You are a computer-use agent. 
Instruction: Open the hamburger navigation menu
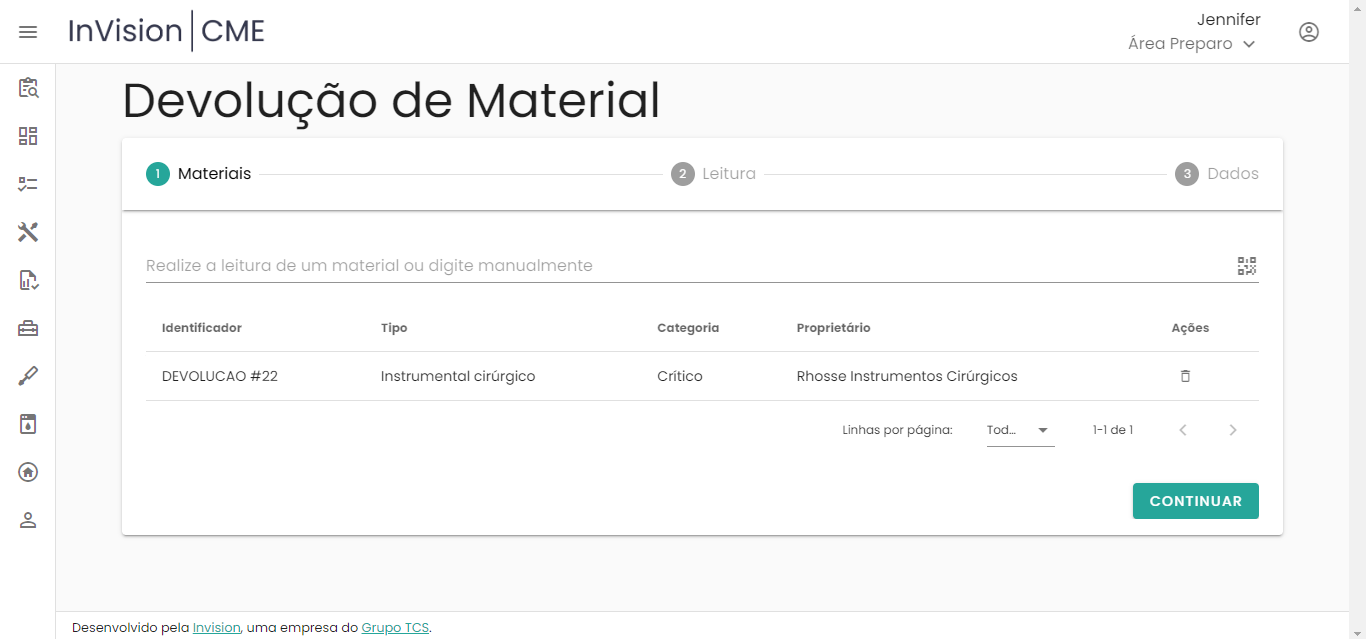[x=28, y=32]
